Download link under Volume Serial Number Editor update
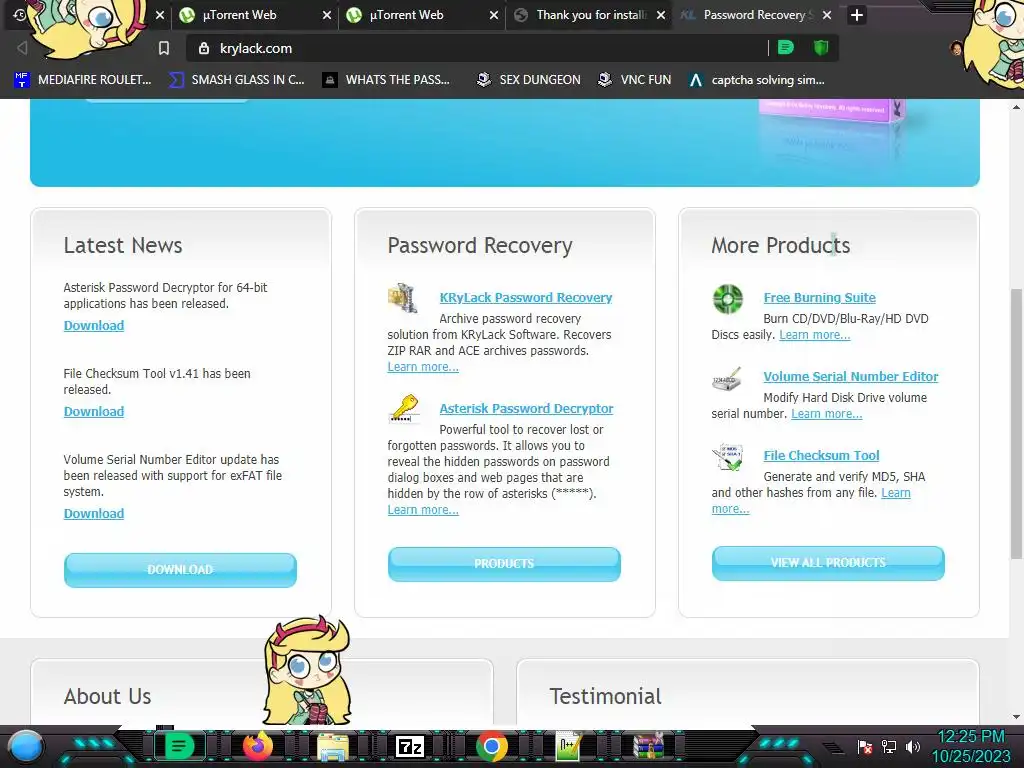 point(93,513)
